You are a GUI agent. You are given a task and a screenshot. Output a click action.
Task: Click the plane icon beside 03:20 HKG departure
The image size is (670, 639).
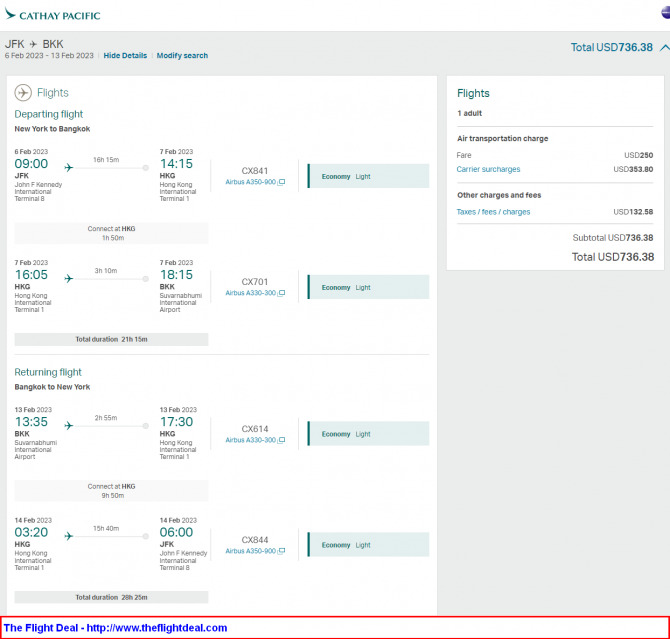pyautogui.click(x=69, y=536)
